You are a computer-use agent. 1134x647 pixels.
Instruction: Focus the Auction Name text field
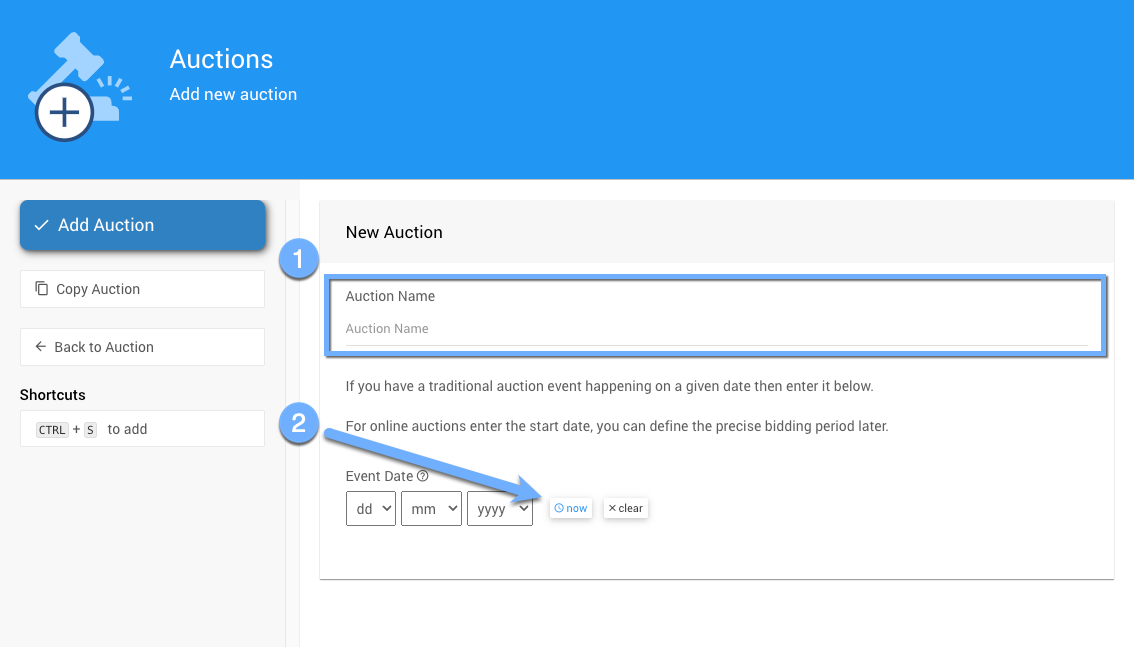(x=716, y=329)
